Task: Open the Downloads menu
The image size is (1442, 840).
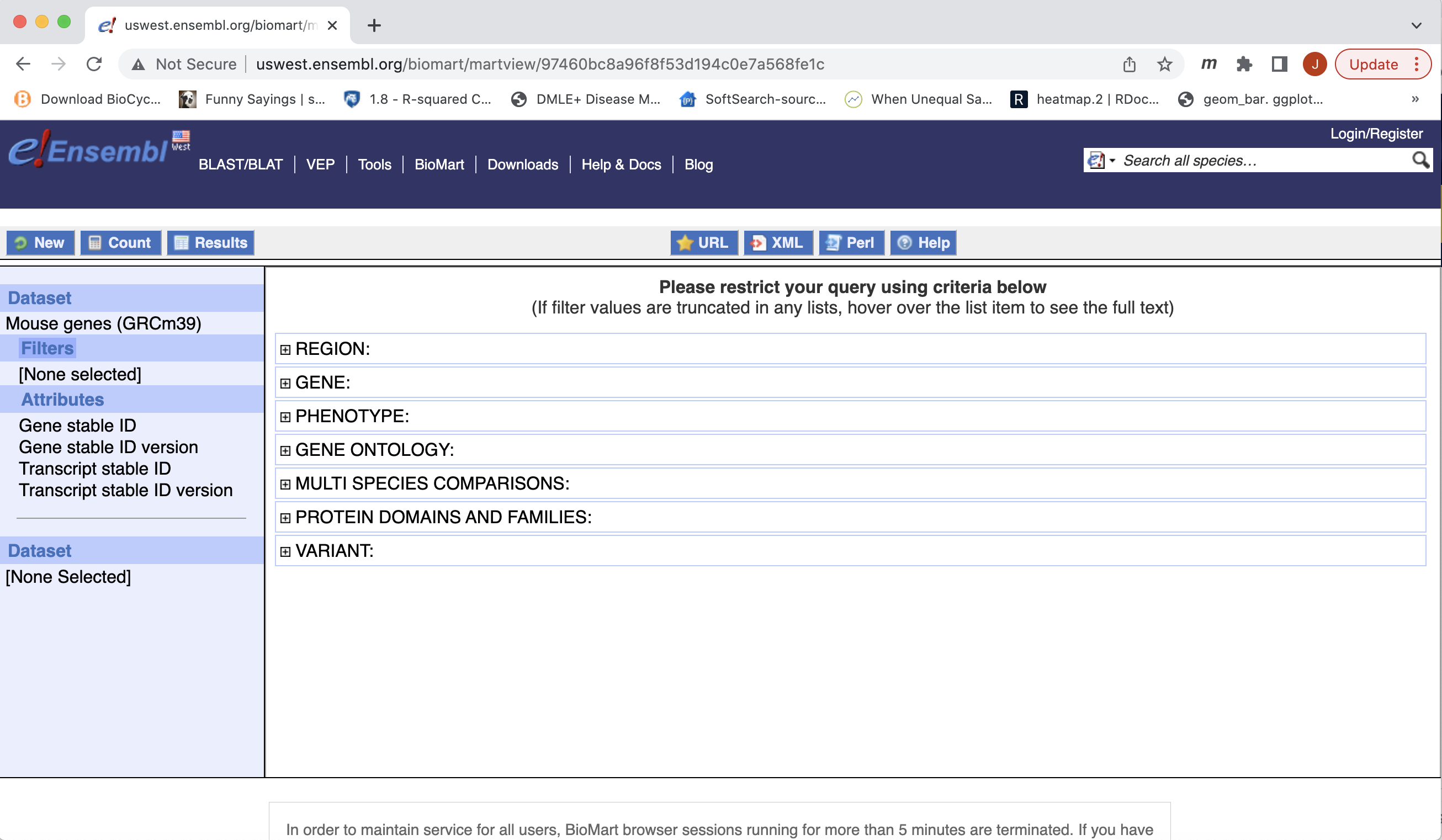Action: tap(522, 164)
